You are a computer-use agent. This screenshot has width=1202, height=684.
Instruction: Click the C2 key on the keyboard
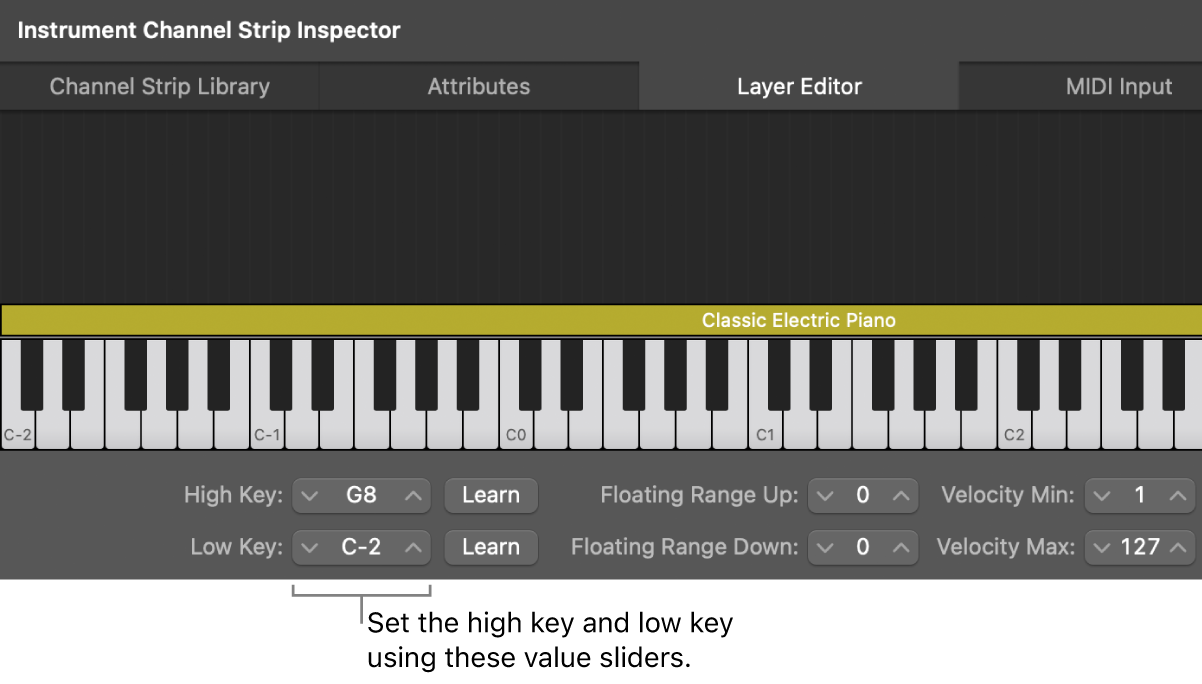coord(1015,430)
